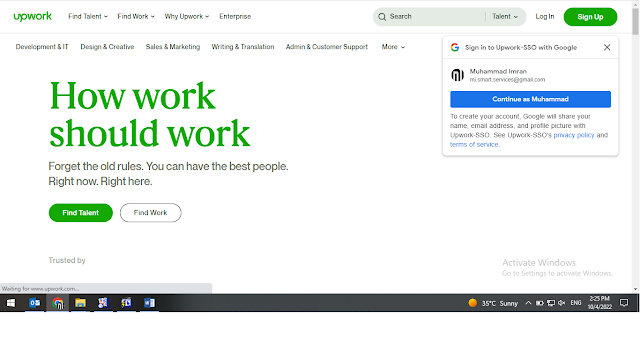Click the volume speaker tray icon
Screen dimensions: 640x360
562,303
